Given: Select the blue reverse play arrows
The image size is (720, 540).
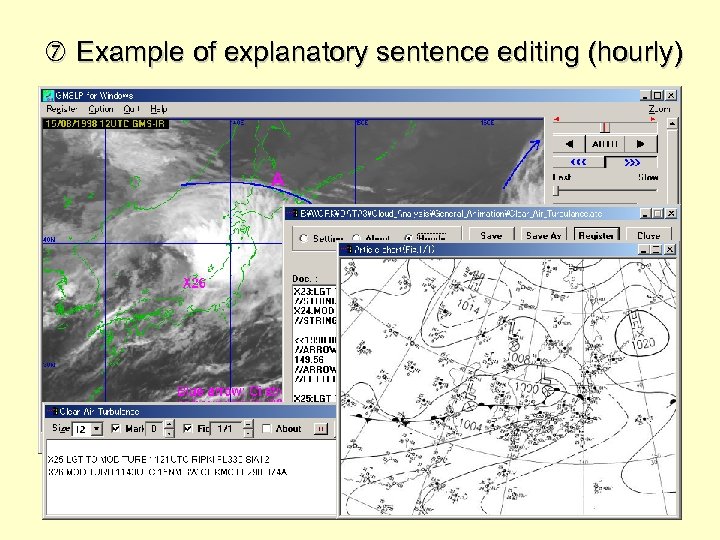Looking at the screenshot, I should pyautogui.click(x=578, y=162).
